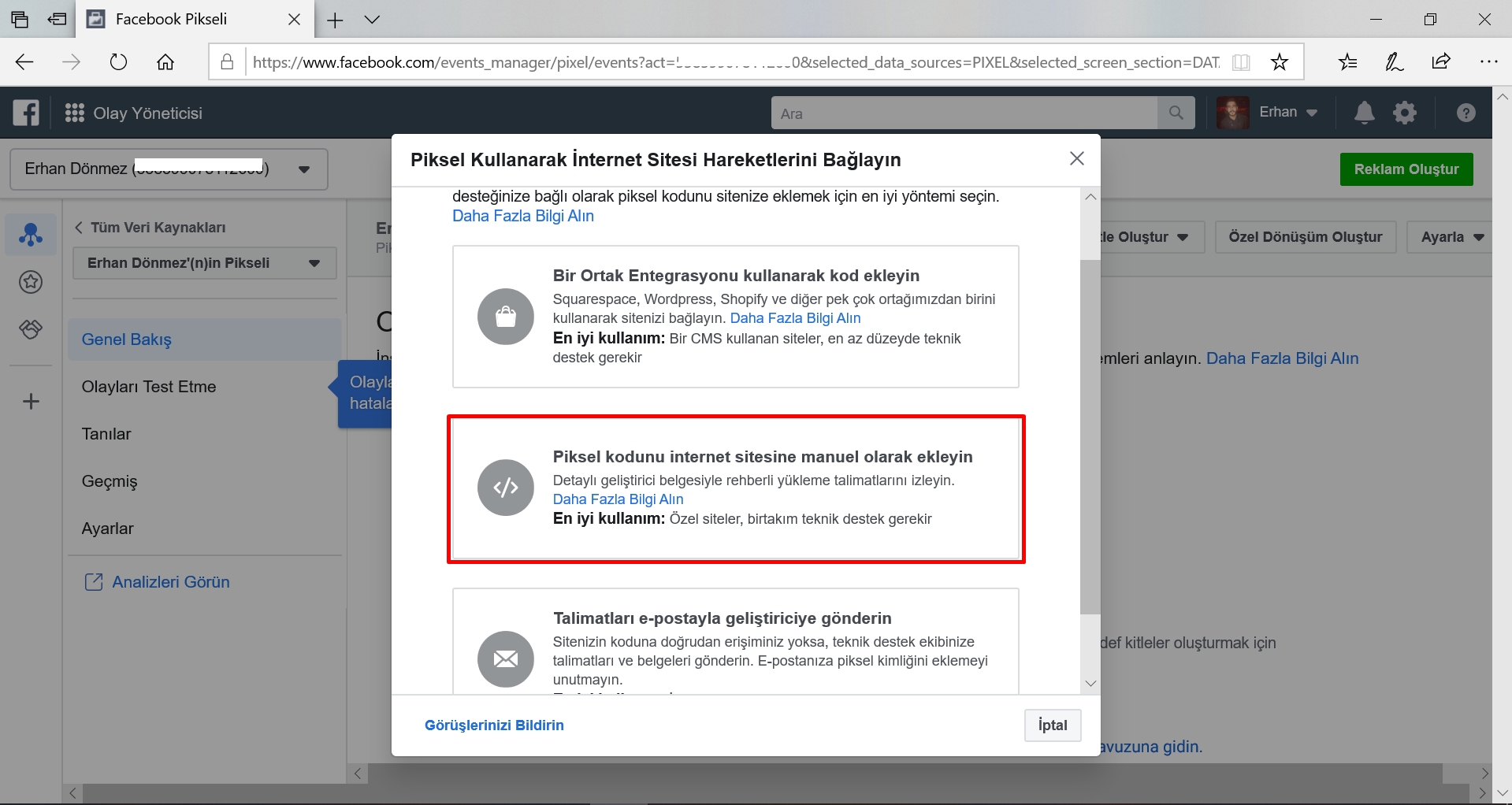The height and width of the screenshot is (805, 1512).
Task: Select Olayları Test Etme
Action: pos(149,387)
